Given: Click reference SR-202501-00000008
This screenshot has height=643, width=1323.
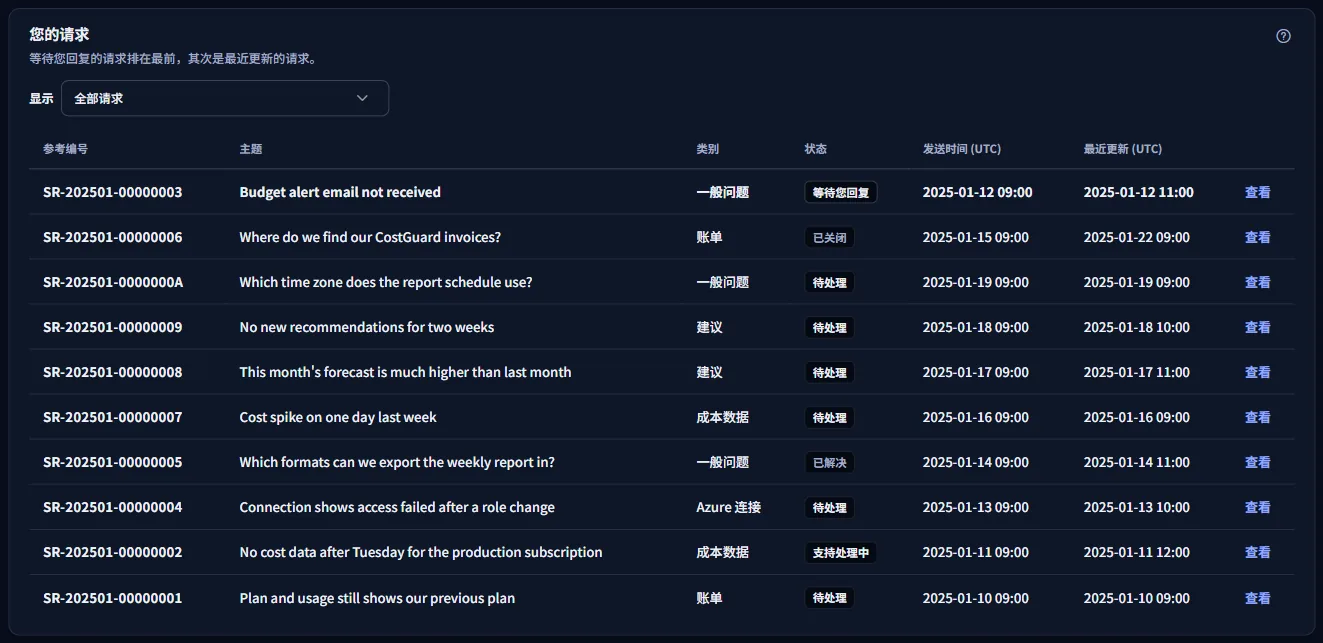Looking at the screenshot, I should pos(113,372).
